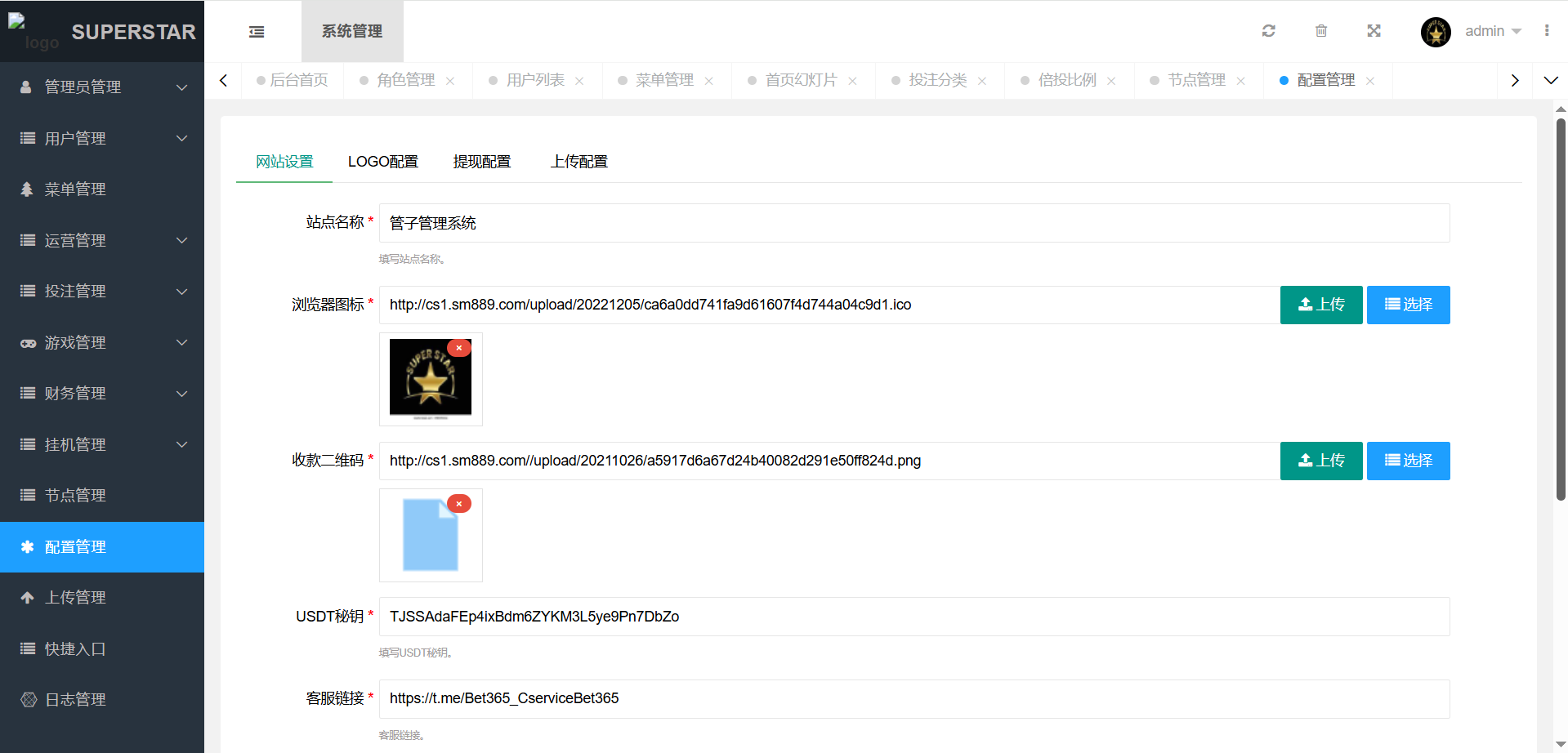The image size is (1568, 753).
Task: Remove the browser icon image with red X
Action: (x=459, y=348)
